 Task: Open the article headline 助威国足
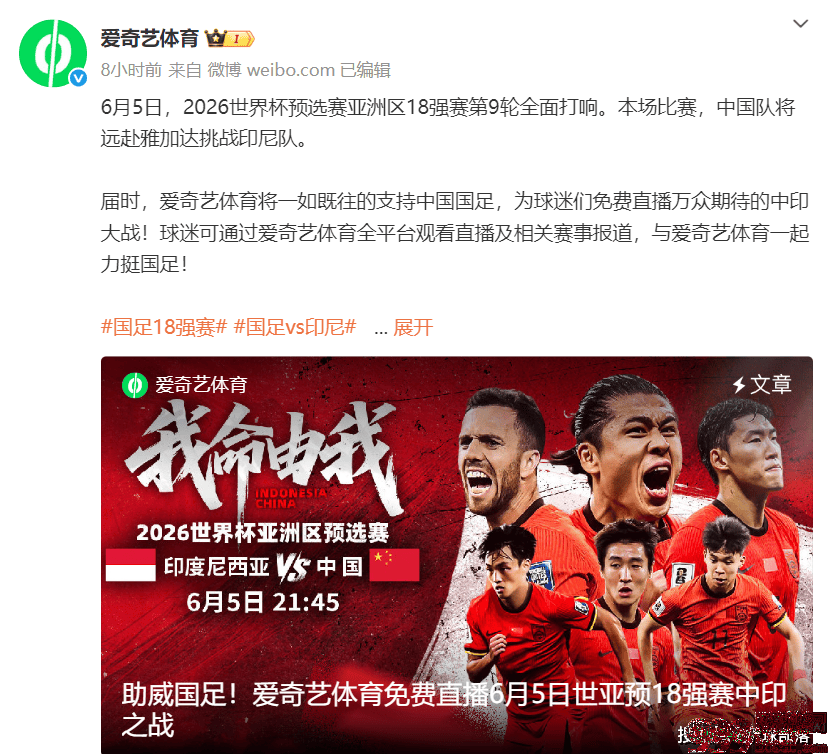pos(454,709)
